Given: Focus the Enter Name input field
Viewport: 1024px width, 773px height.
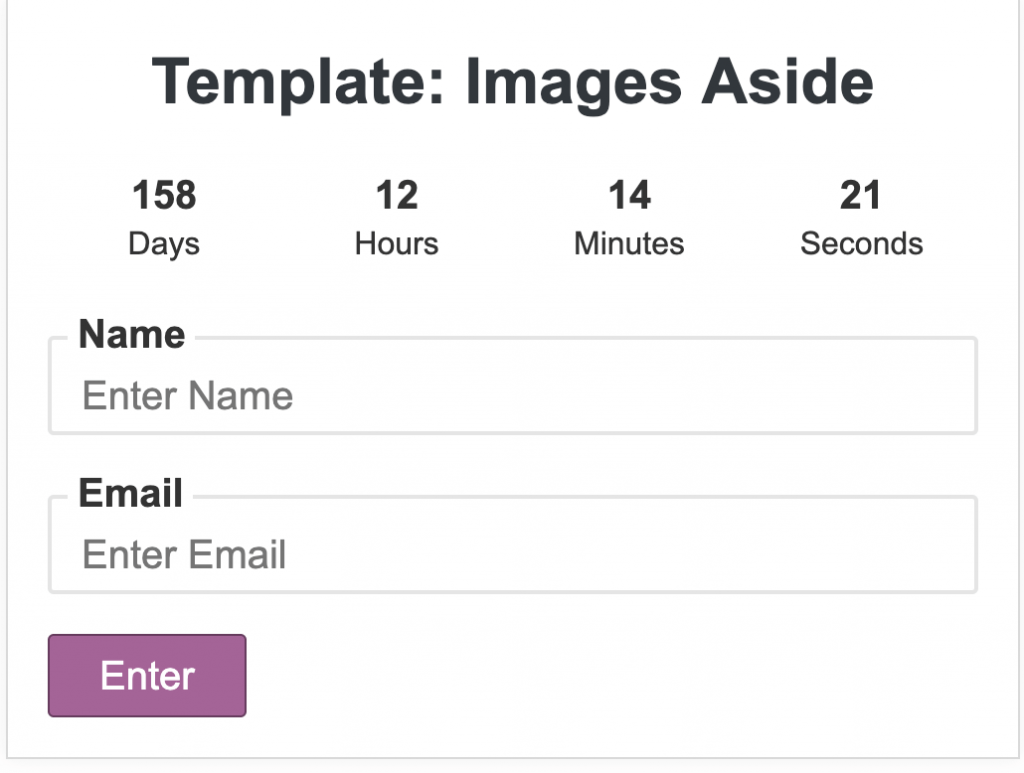Looking at the screenshot, I should coord(513,386).
